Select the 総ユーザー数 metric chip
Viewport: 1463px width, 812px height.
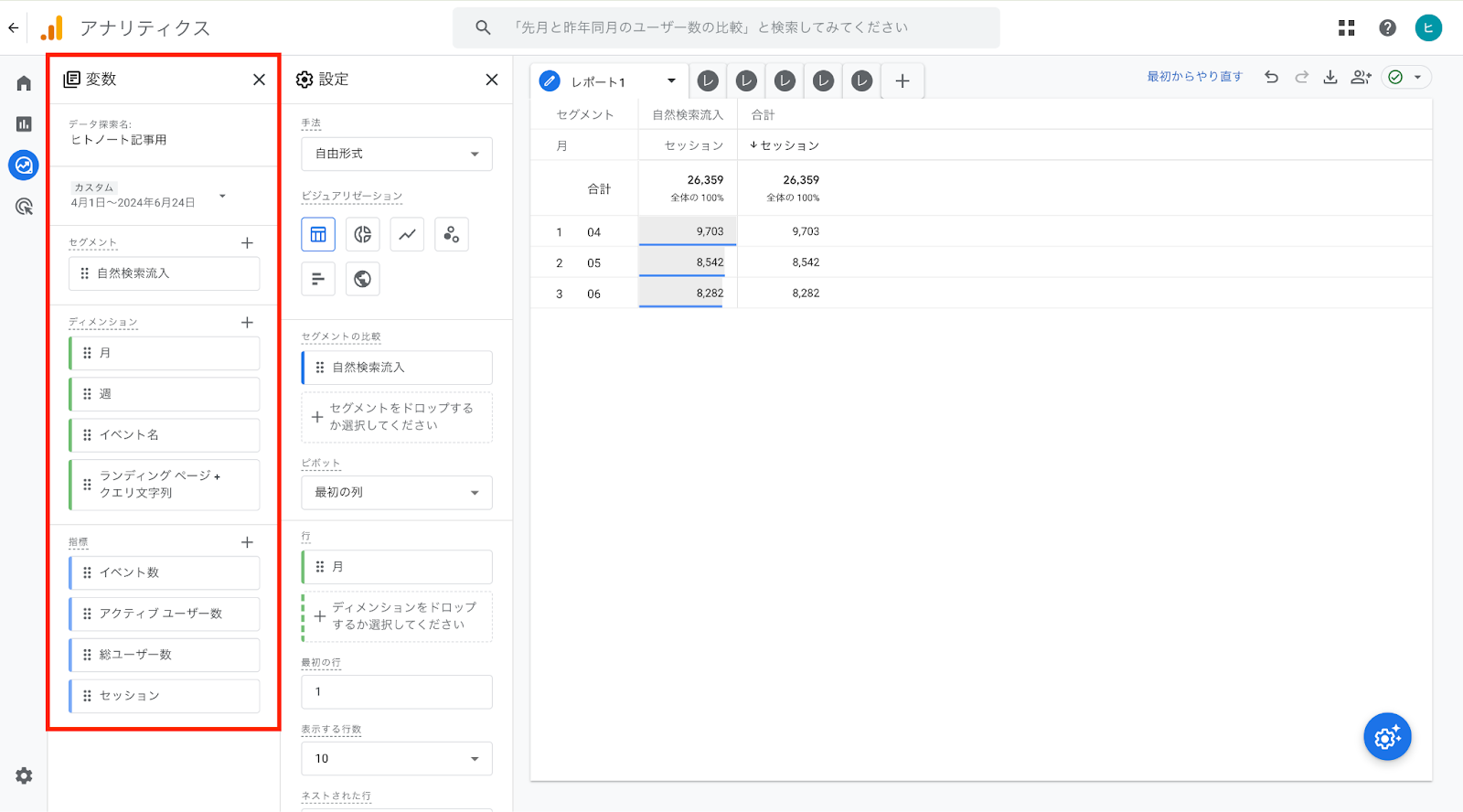tap(165, 655)
